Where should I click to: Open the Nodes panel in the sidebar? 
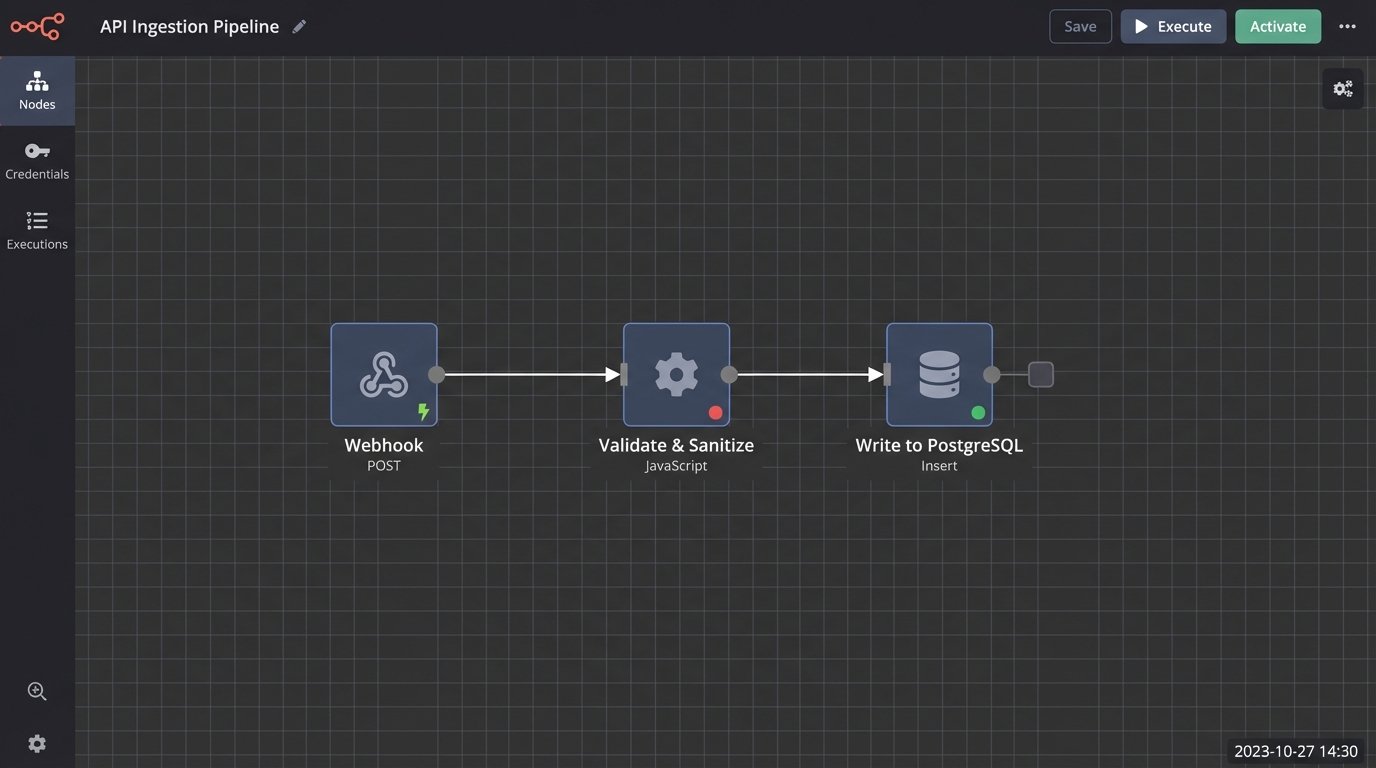pos(37,90)
